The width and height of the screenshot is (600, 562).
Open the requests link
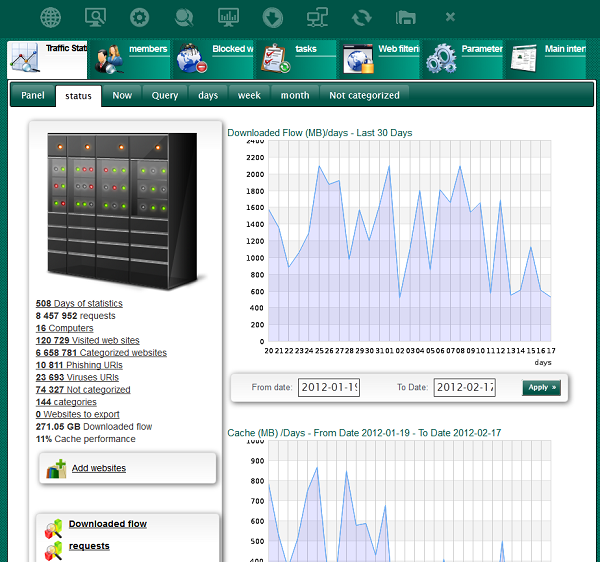click(x=89, y=546)
